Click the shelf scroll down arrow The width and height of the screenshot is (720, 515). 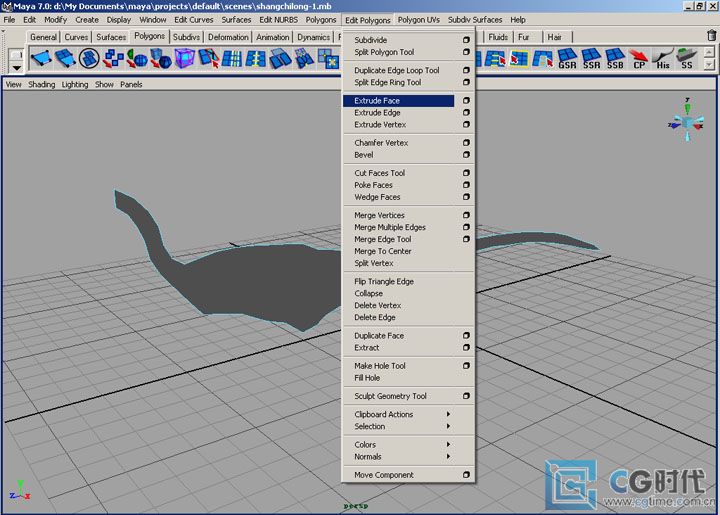coord(709,65)
